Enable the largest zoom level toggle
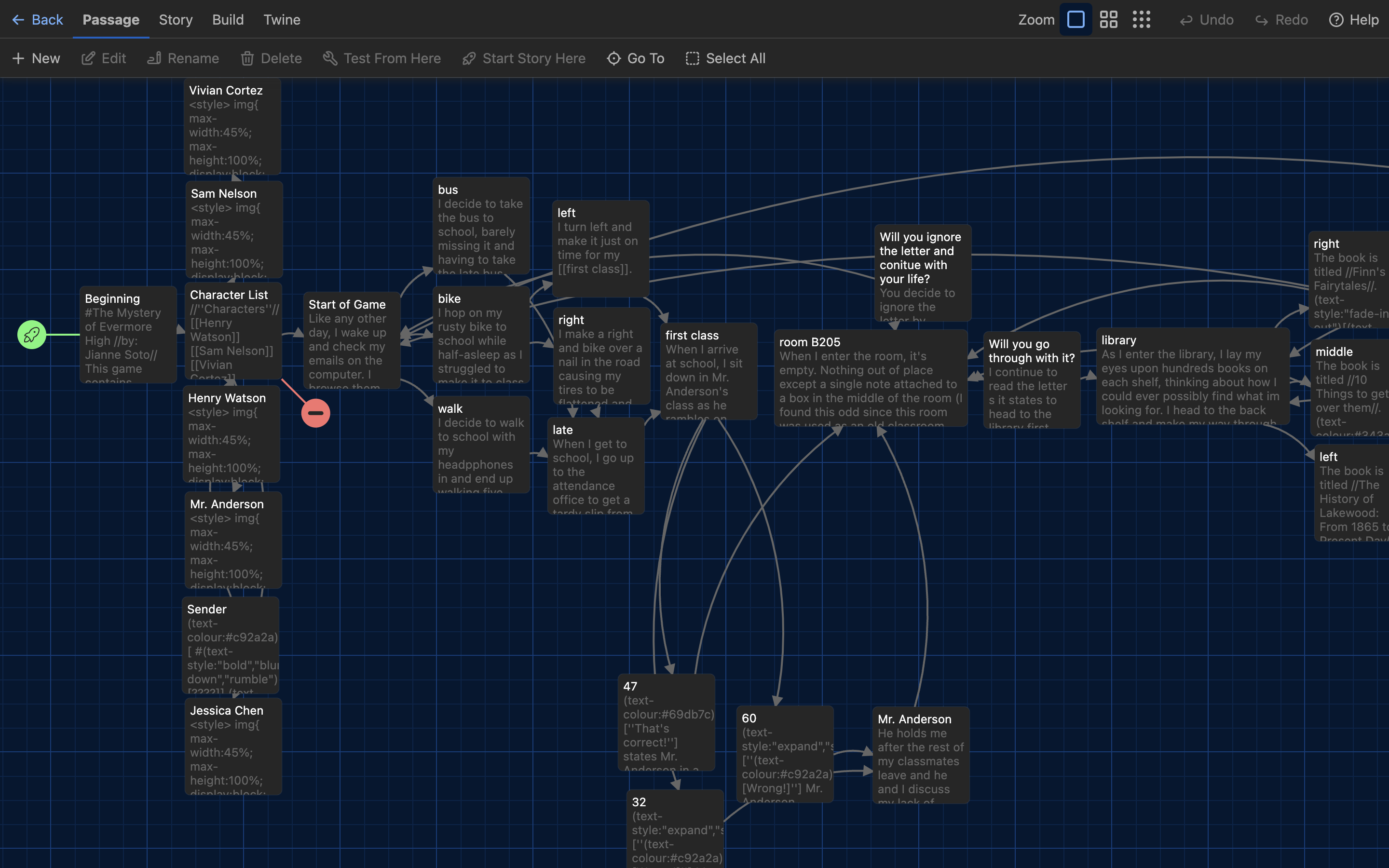This screenshot has width=1389, height=868. 1075,19
